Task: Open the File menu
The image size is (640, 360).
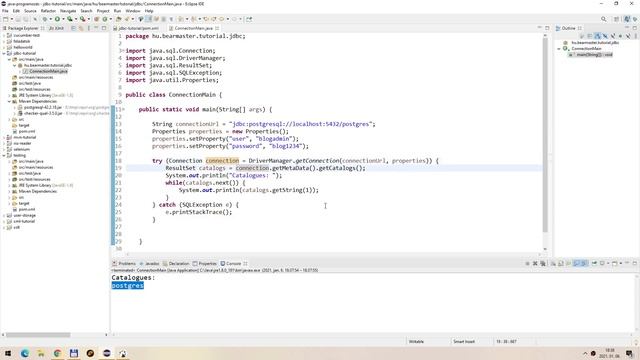Action: coord(5,11)
